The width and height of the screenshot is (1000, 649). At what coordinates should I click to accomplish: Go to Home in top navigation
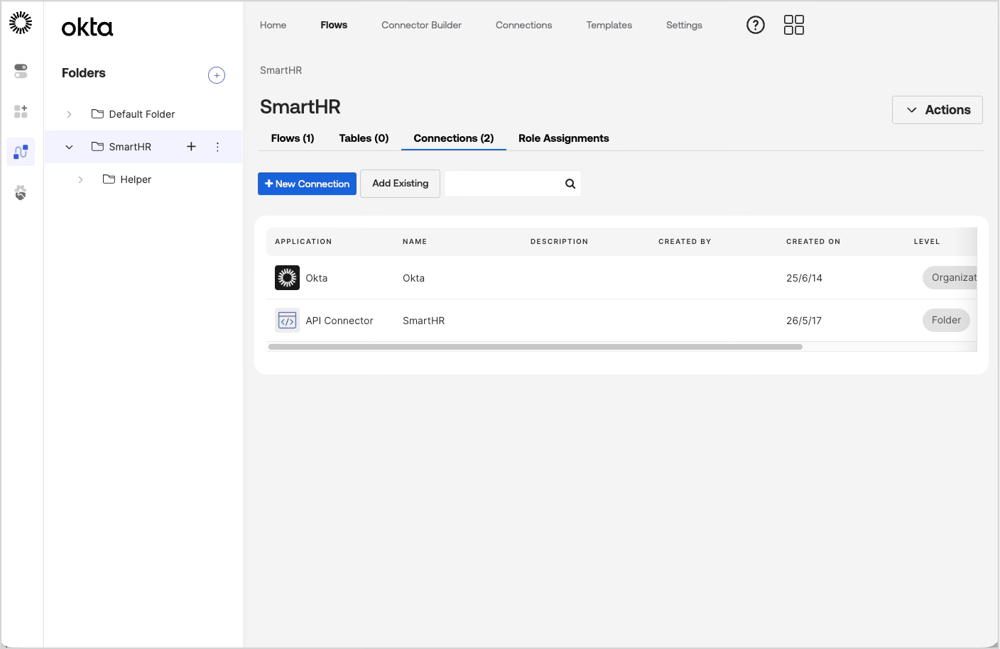pyautogui.click(x=273, y=25)
